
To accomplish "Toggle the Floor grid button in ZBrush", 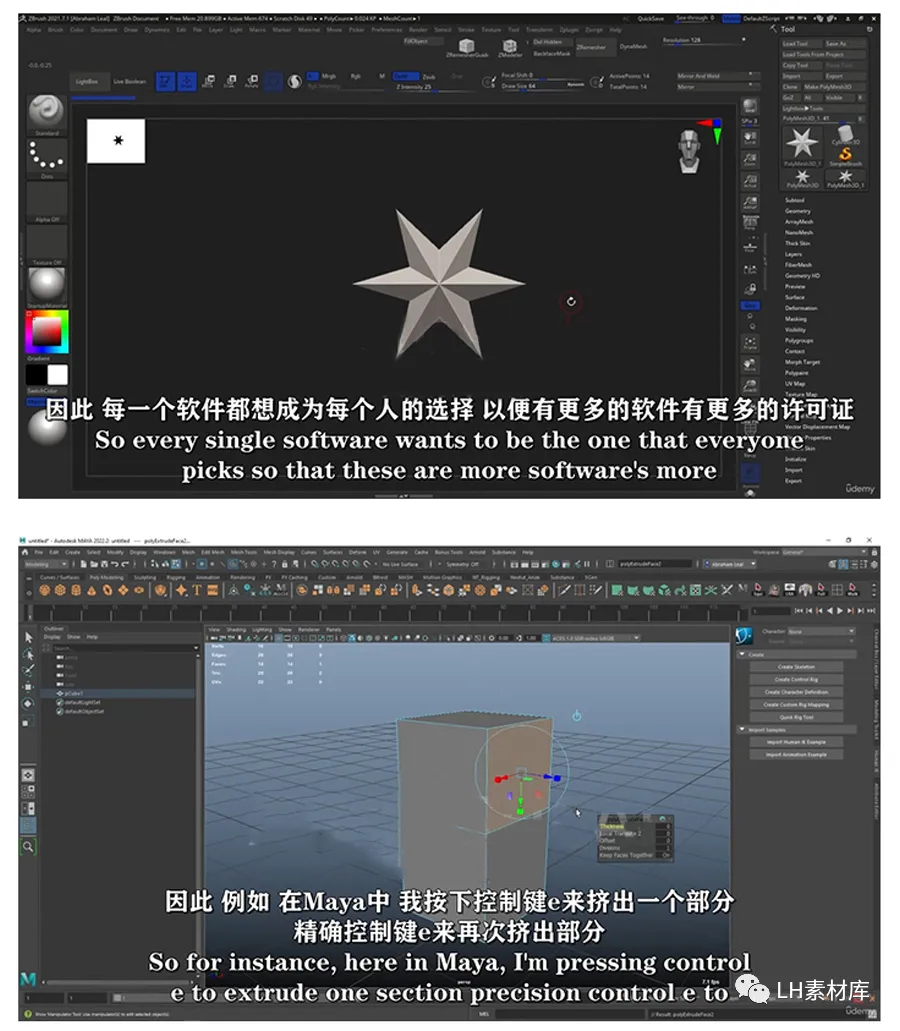I will (749, 247).
